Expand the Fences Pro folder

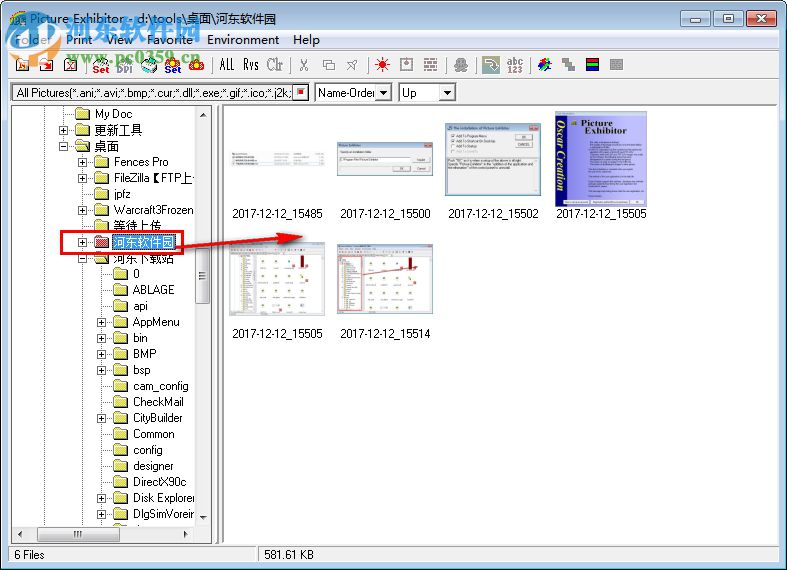[x=83, y=162]
